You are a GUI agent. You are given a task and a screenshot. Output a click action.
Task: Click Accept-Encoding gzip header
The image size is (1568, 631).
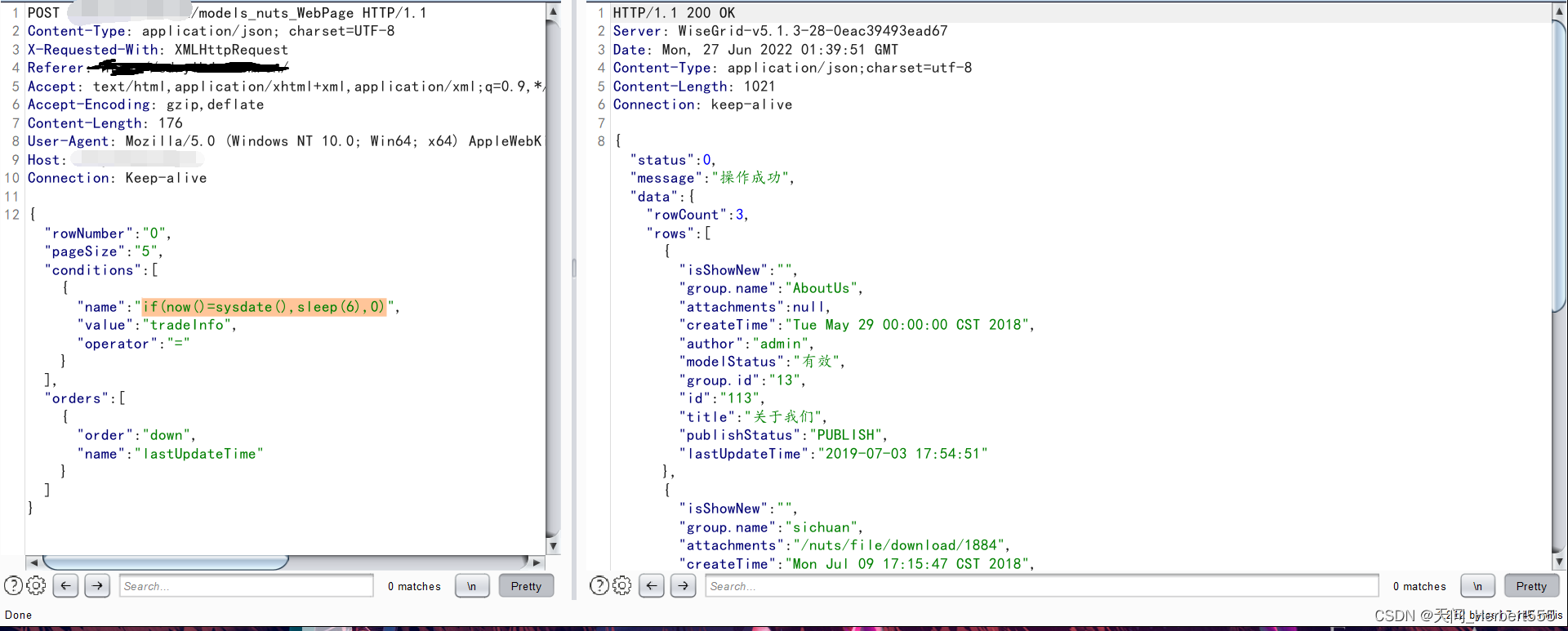(x=145, y=104)
